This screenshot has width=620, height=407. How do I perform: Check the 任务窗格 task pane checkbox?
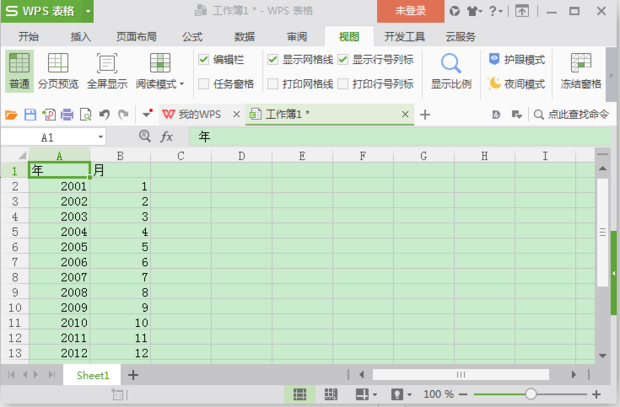[204, 84]
